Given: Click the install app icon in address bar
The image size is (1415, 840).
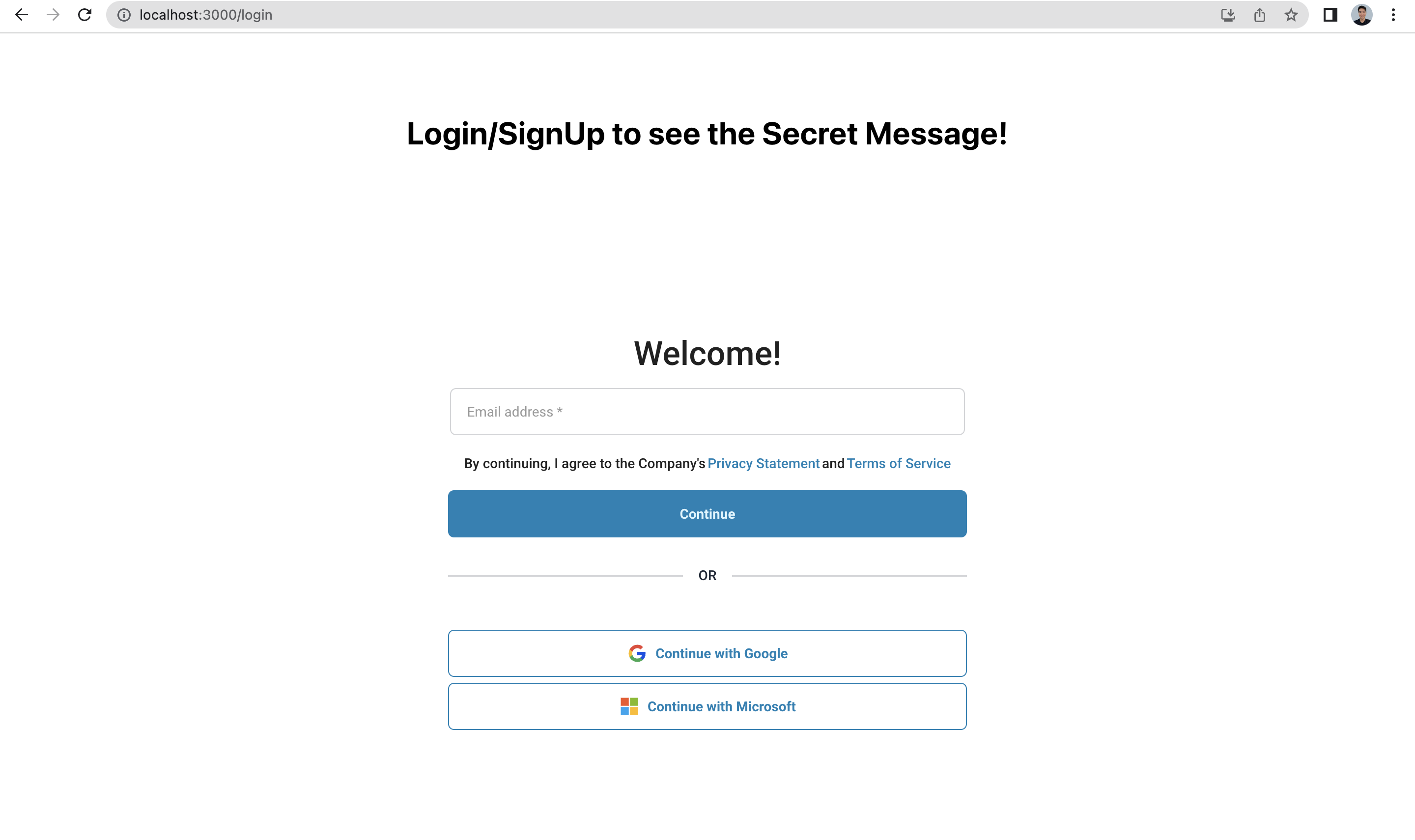Looking at the screenshot, I should 1228,15.
